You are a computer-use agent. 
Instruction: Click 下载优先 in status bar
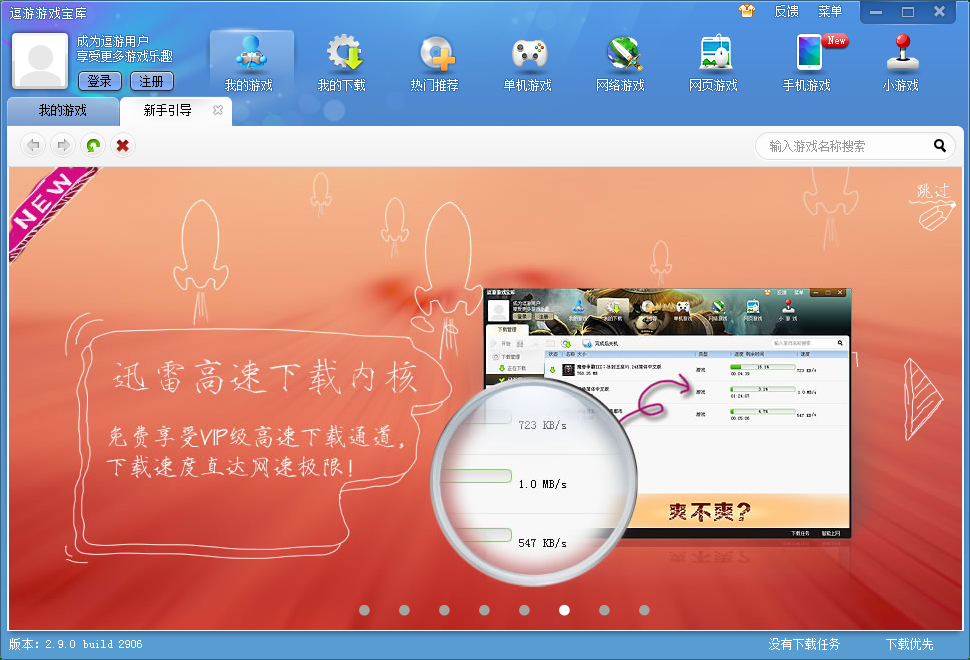(x=909, y=644)
